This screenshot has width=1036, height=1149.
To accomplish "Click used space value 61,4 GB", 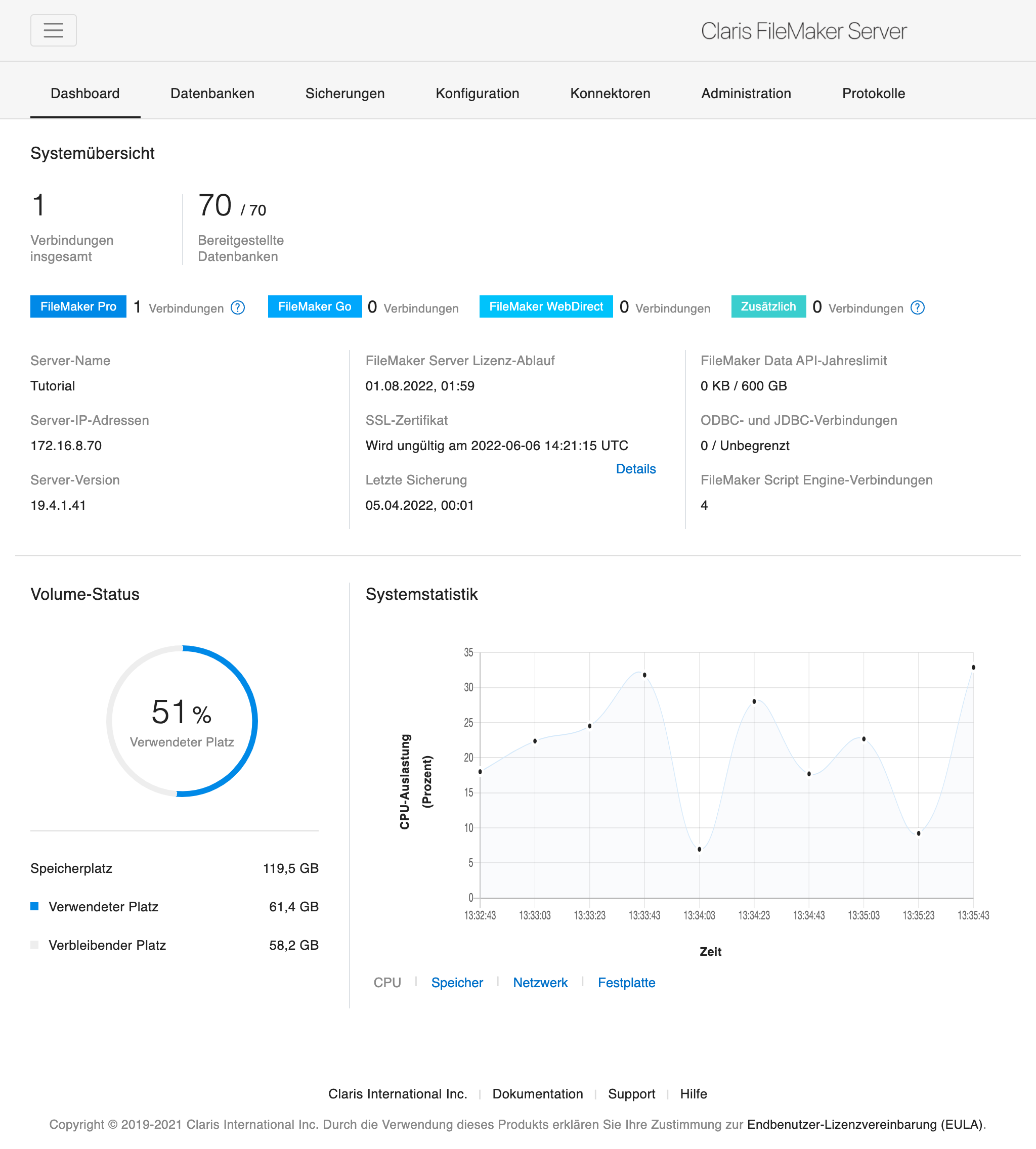I will click(x=294, y=907).
